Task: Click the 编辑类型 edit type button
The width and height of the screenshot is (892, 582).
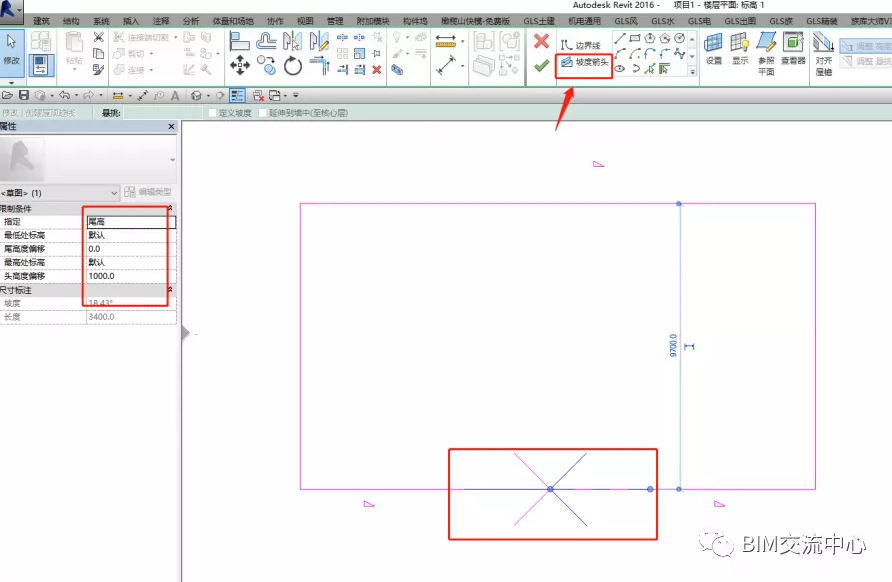Action: (148, 192)
